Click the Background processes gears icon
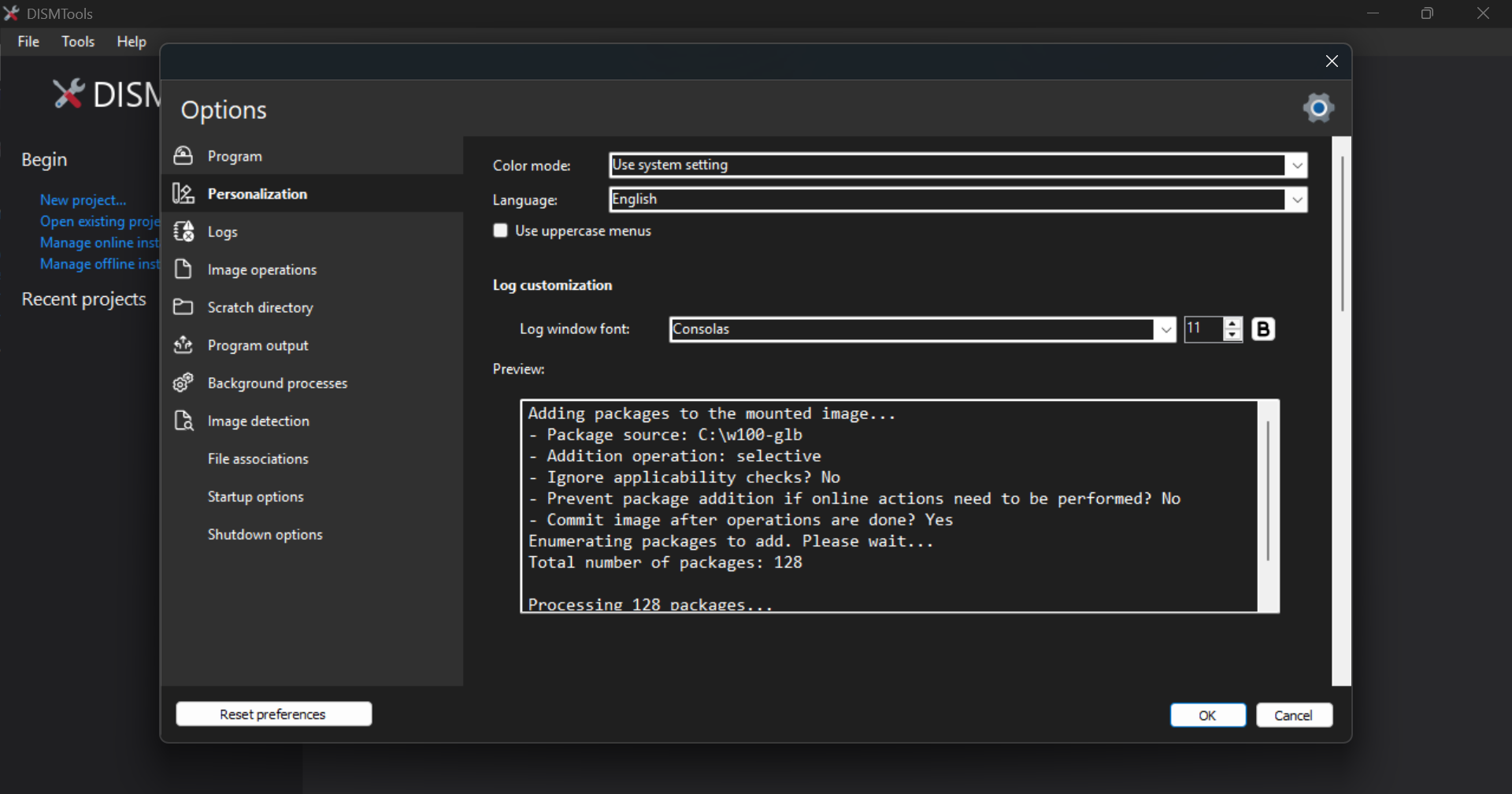The width and height of the screenshot is (1512, 794). pyautogui.click(x=183, y=383)
